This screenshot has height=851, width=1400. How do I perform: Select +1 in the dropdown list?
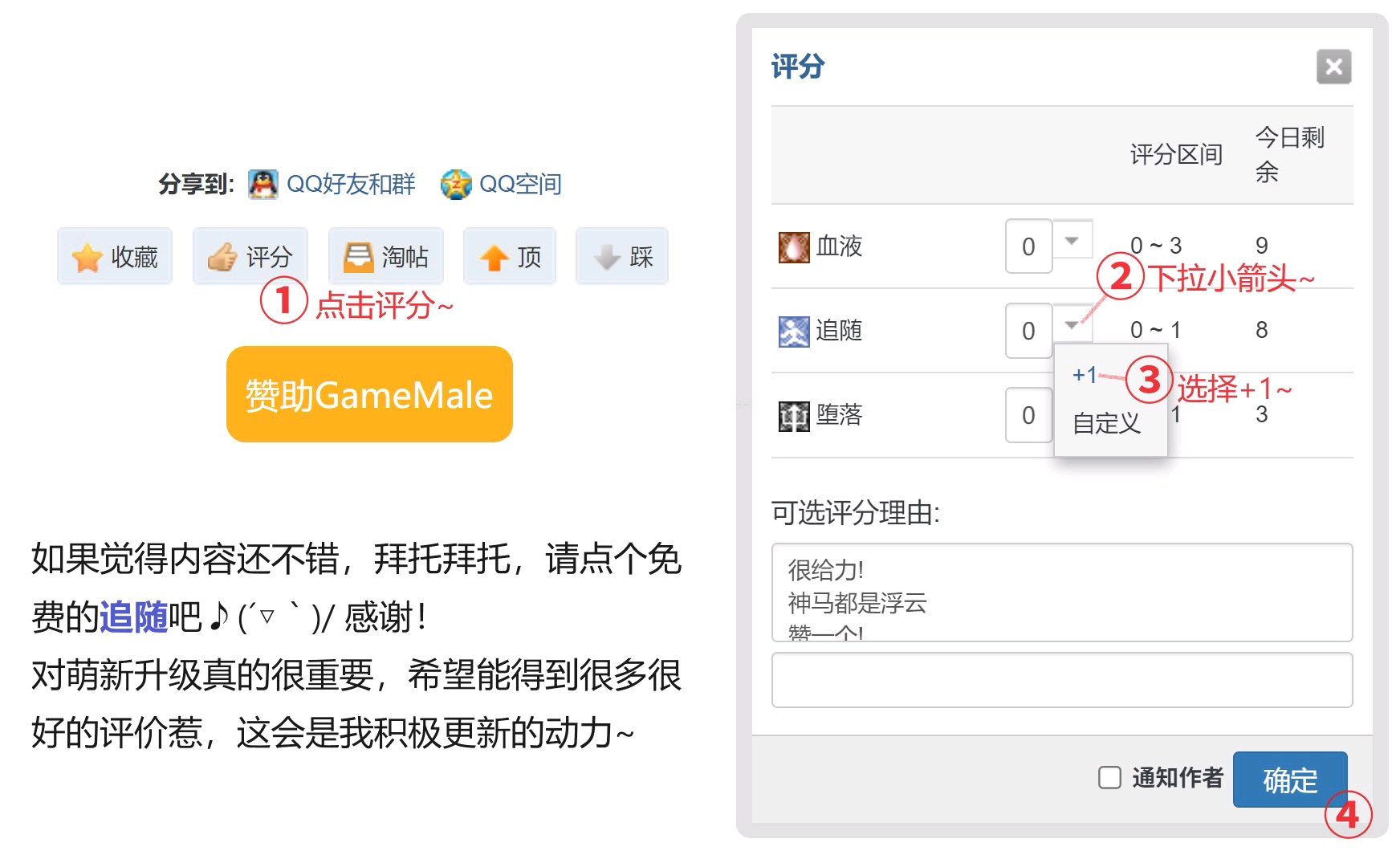pos(1085,375)
